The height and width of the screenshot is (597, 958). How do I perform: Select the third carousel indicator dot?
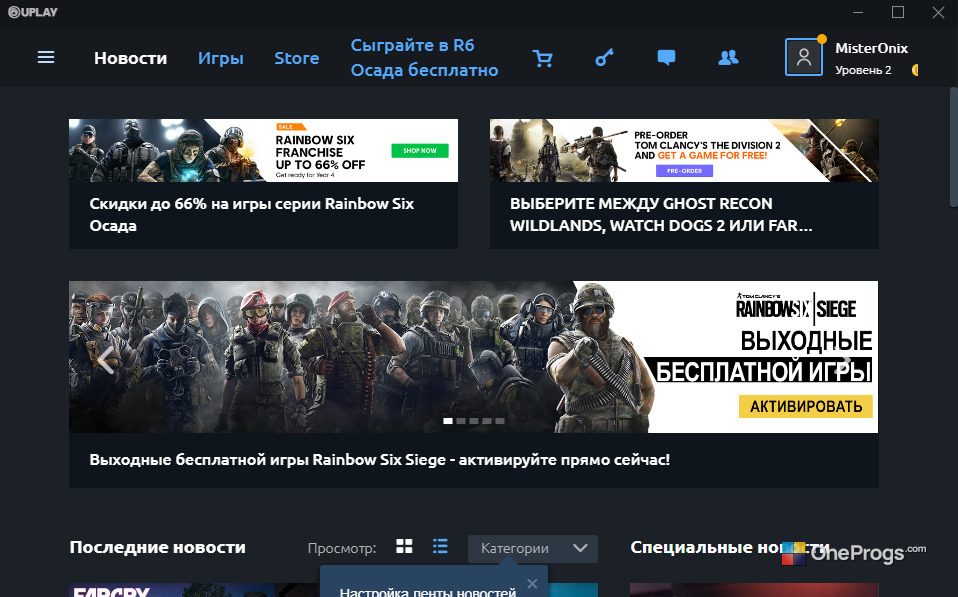click(474, 421)
